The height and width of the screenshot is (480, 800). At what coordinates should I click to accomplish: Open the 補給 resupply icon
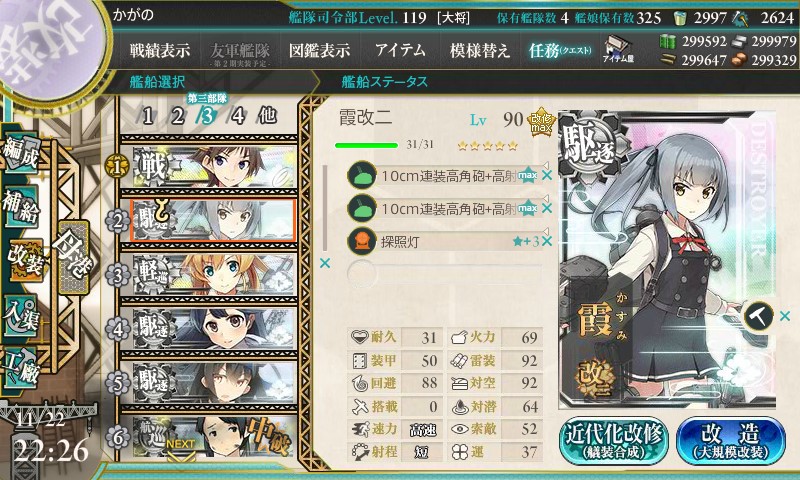tap(21, 206)
